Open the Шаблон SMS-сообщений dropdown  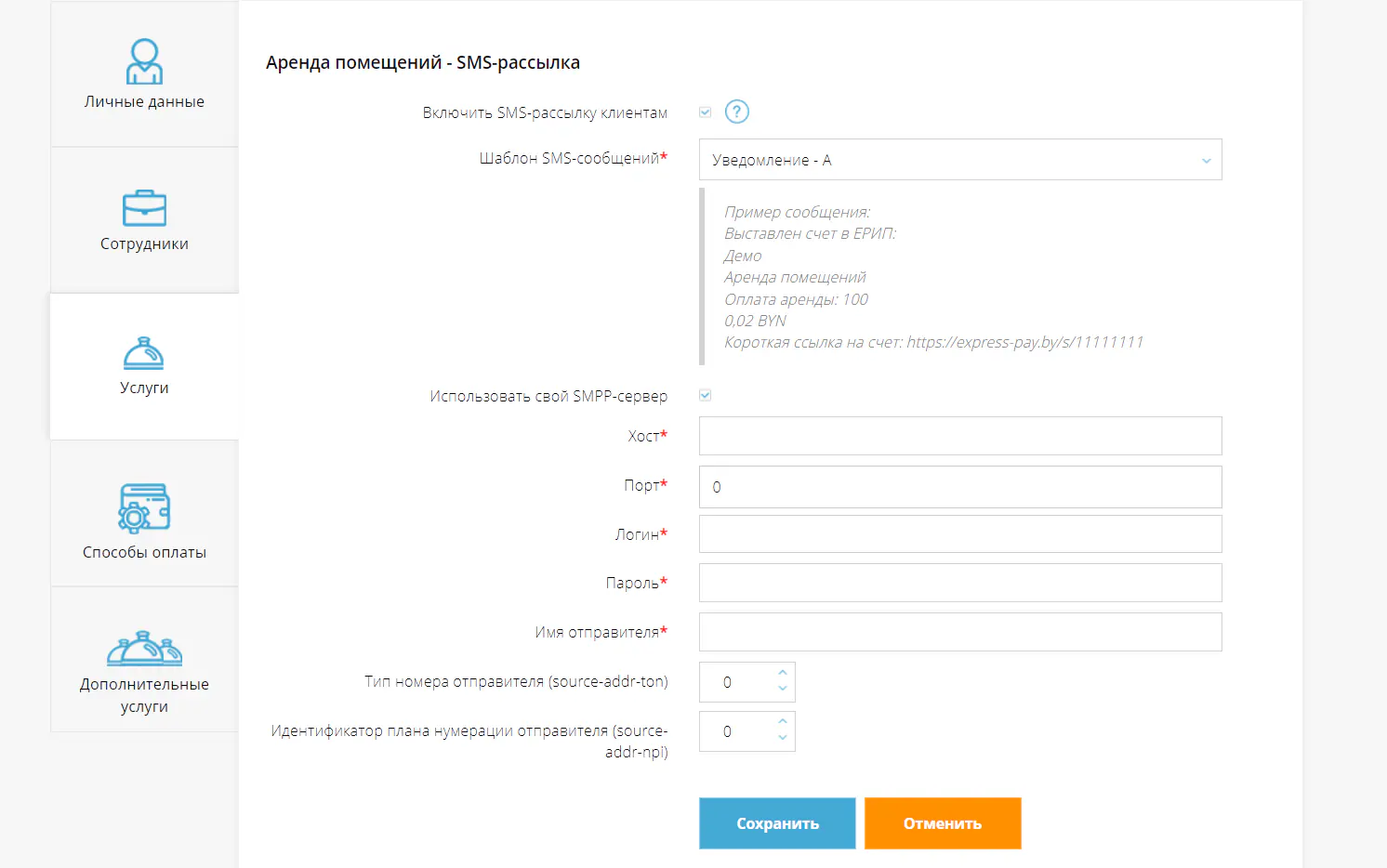(x=959, y=160)
